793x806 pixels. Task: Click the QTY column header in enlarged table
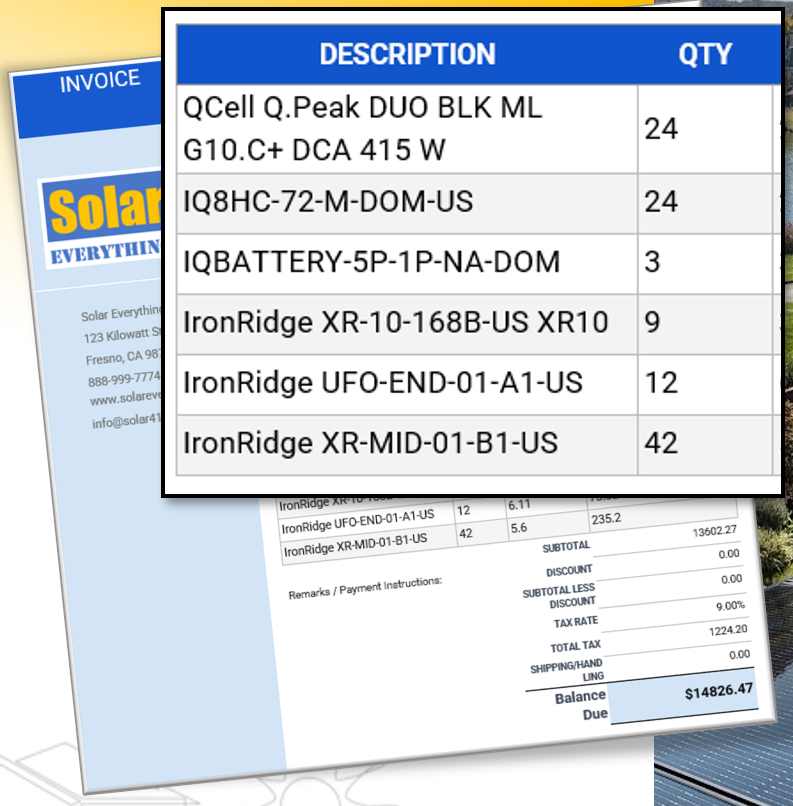coord(705,54)
